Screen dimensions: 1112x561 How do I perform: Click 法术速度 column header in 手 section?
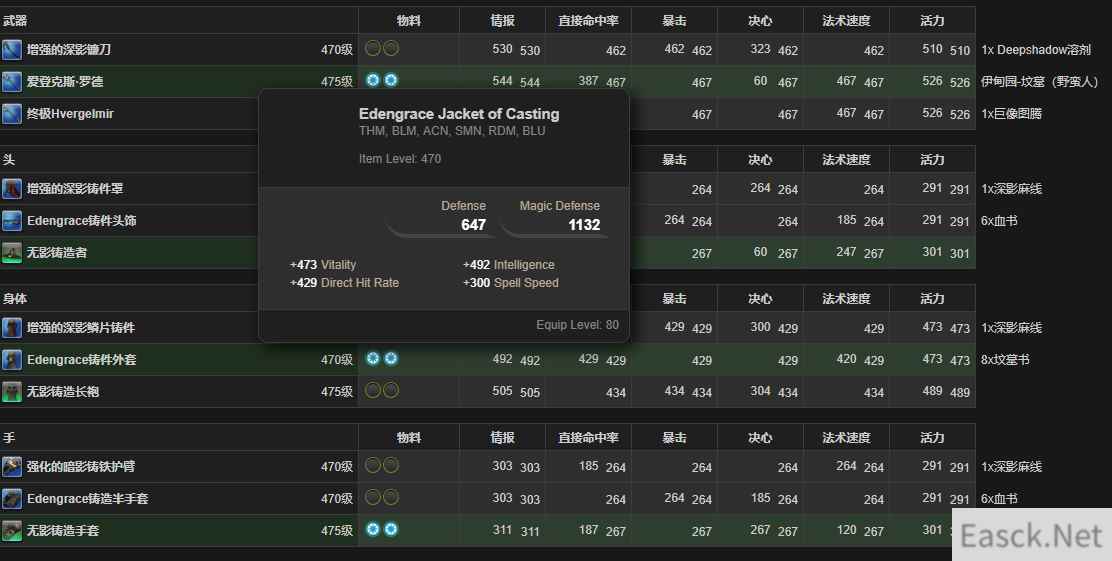(846, 438)
